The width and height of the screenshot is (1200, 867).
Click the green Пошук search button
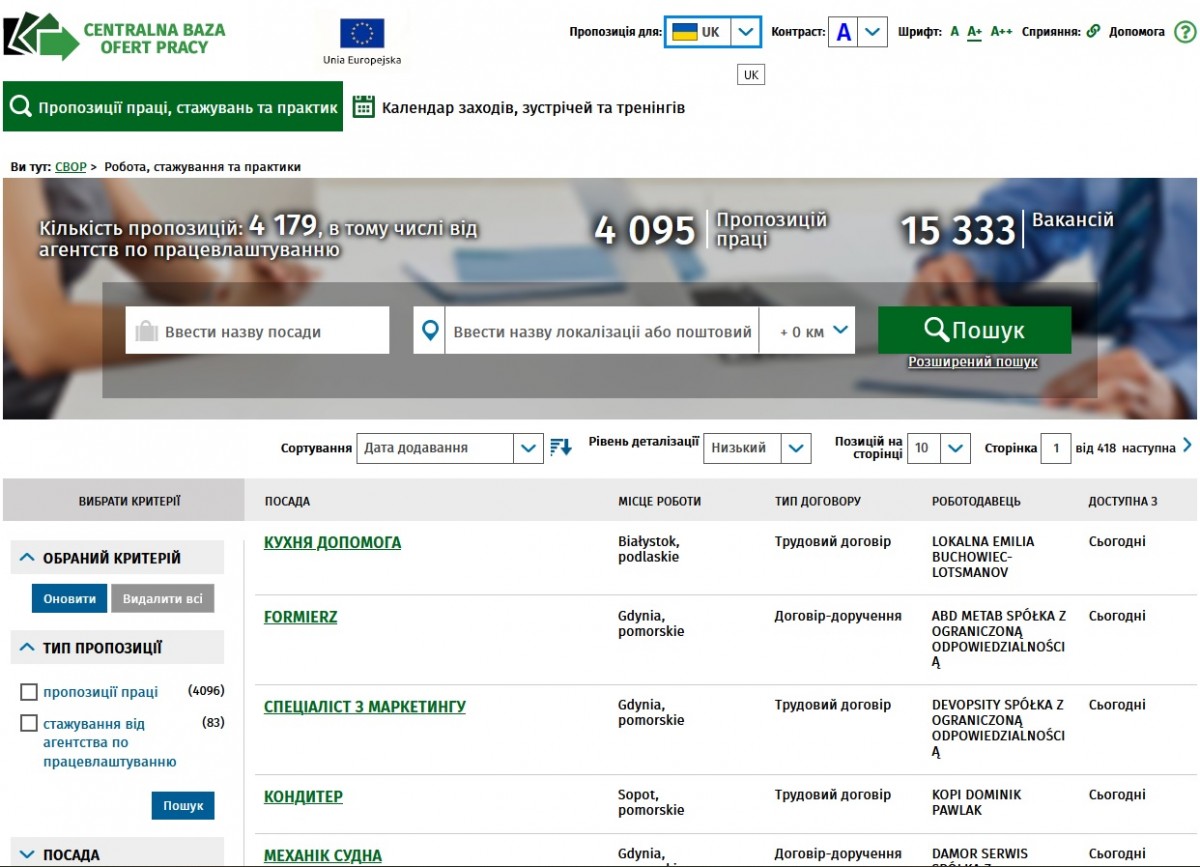point(974,330)
